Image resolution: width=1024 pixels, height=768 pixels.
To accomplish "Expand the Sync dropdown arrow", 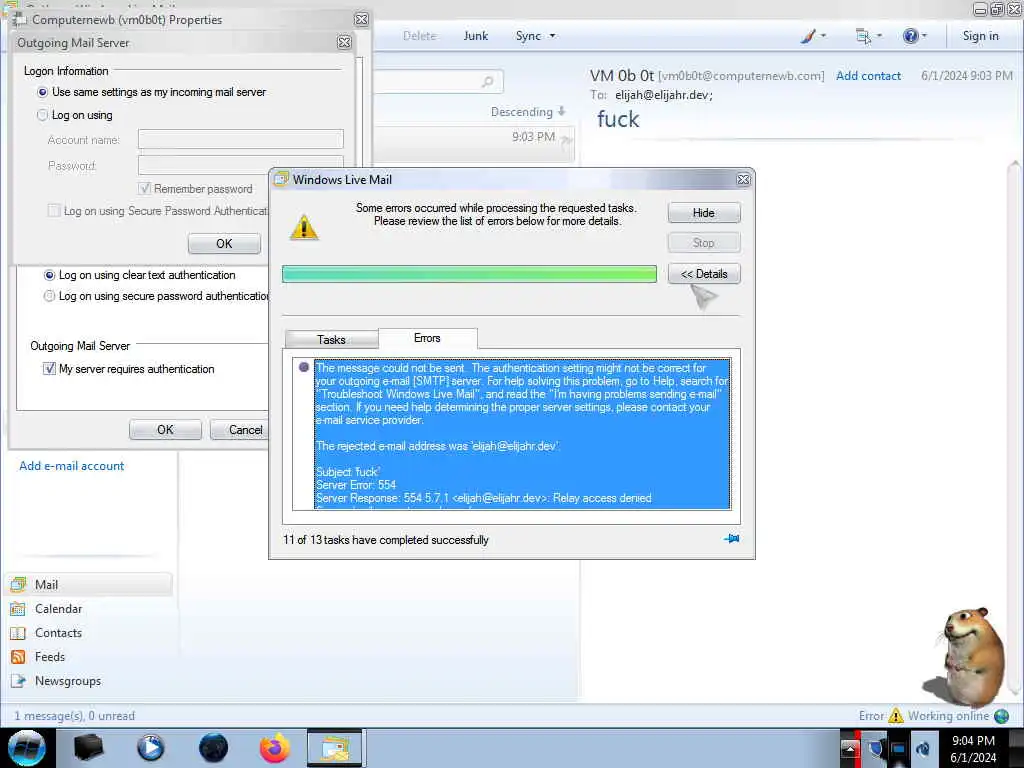I will [552, 36].
